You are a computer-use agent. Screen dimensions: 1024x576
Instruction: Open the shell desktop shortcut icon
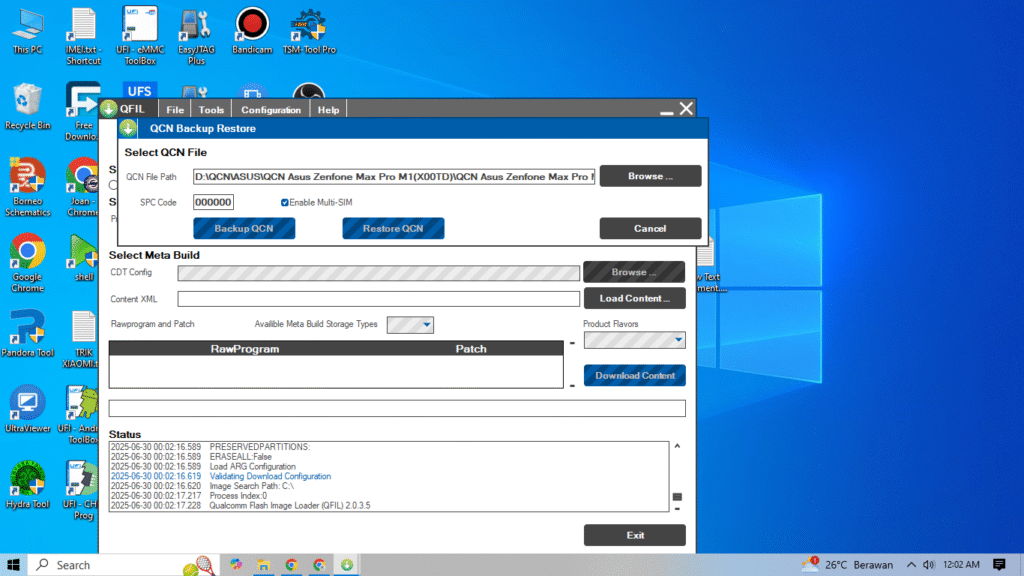tap(84, 258)
